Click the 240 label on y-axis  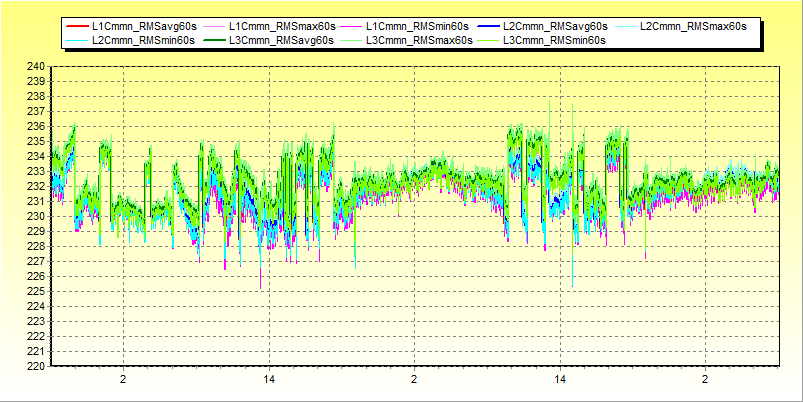35,66
